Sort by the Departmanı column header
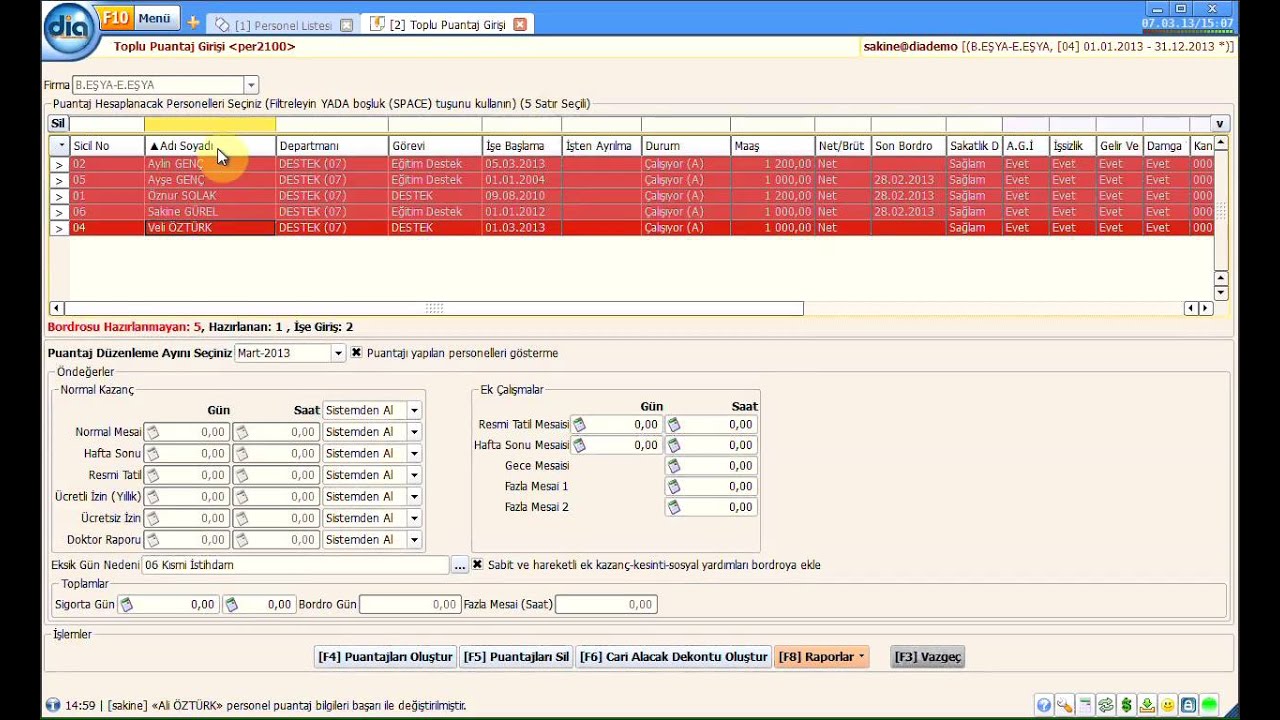The image size is (1280, 720). [332, 146]
